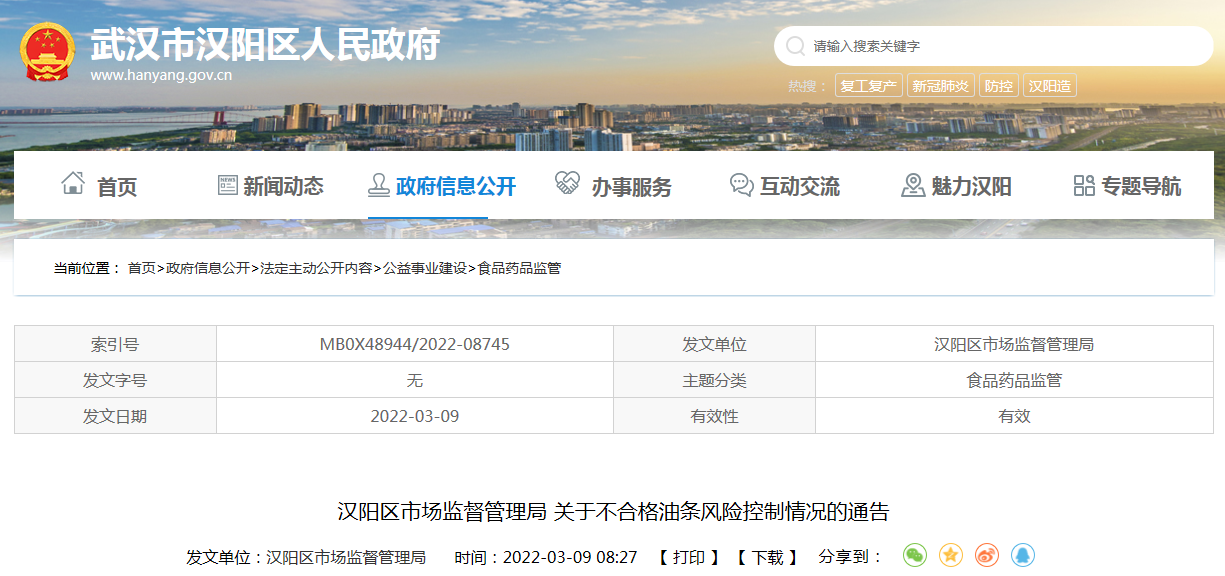Share the notice via WeChat icon
The image size is (1225, 576).
click(915, 556)
